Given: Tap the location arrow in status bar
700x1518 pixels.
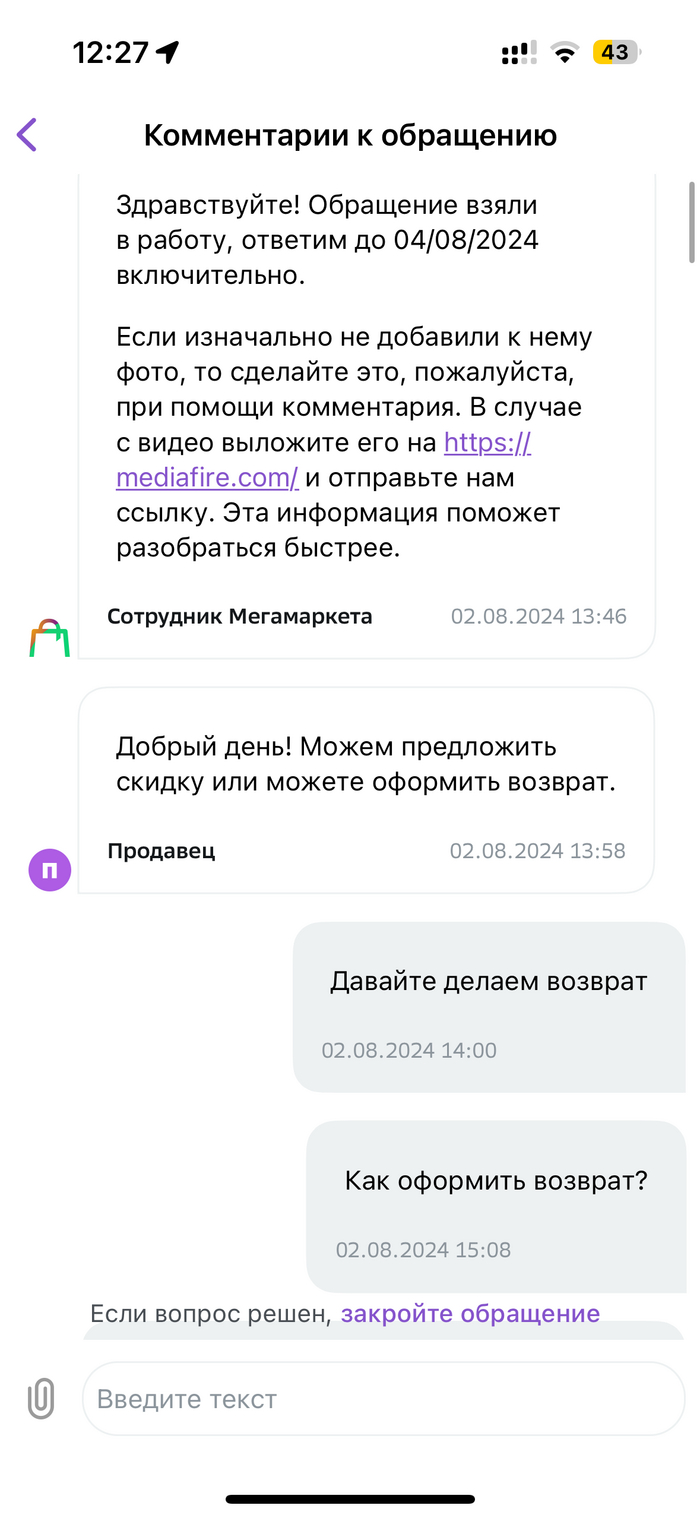Looking at the screenshot, I should (167, 52).
